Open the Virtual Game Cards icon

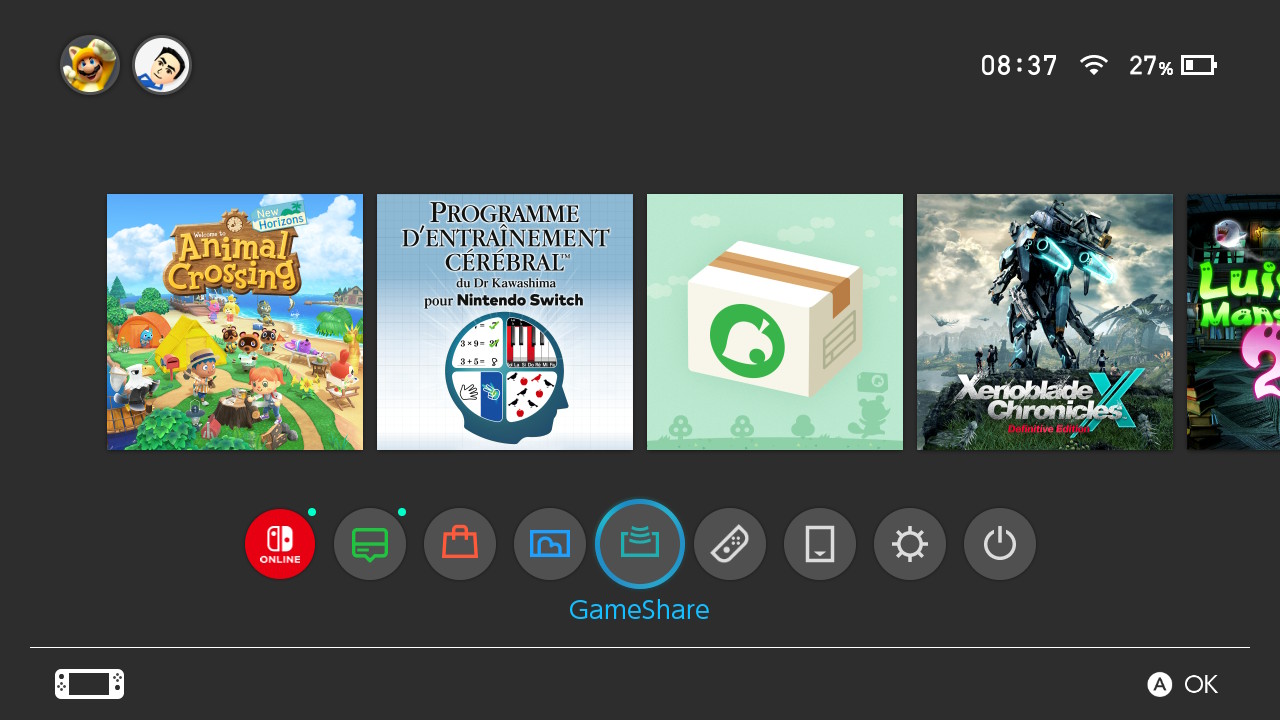(x=820, y=544)
